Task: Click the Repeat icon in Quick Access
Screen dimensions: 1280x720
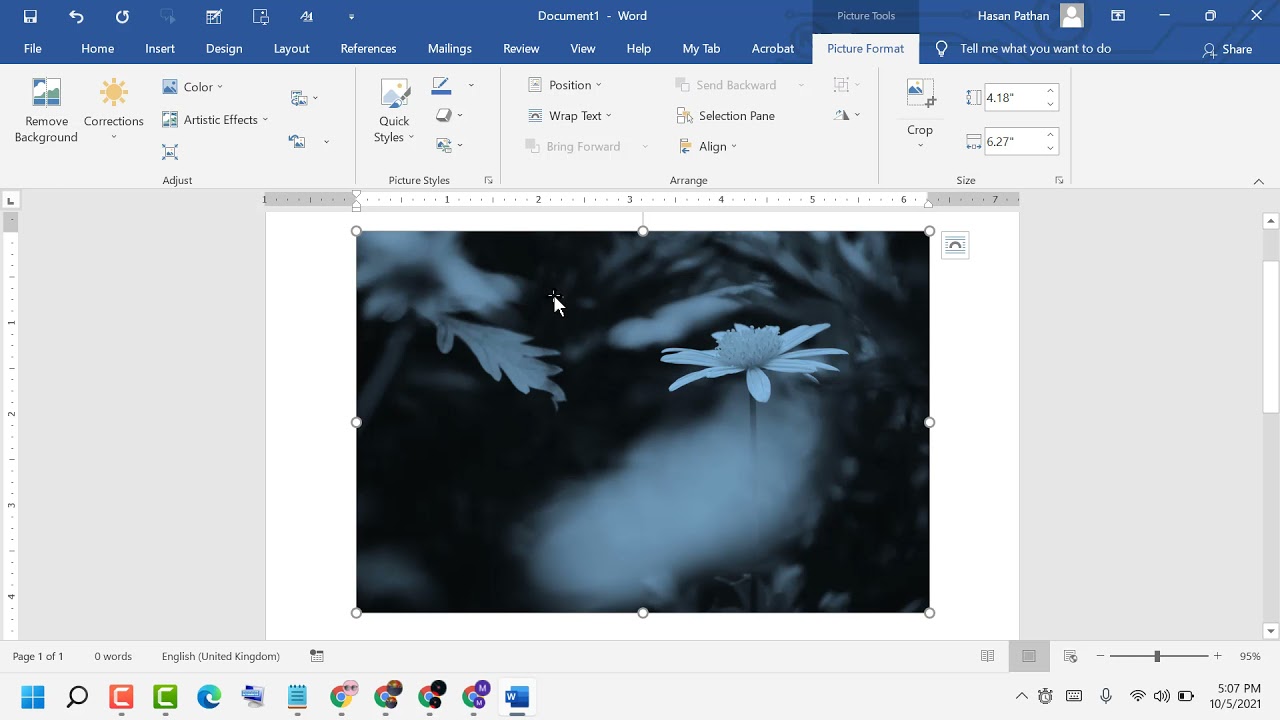Action: (x=122, y=16)
